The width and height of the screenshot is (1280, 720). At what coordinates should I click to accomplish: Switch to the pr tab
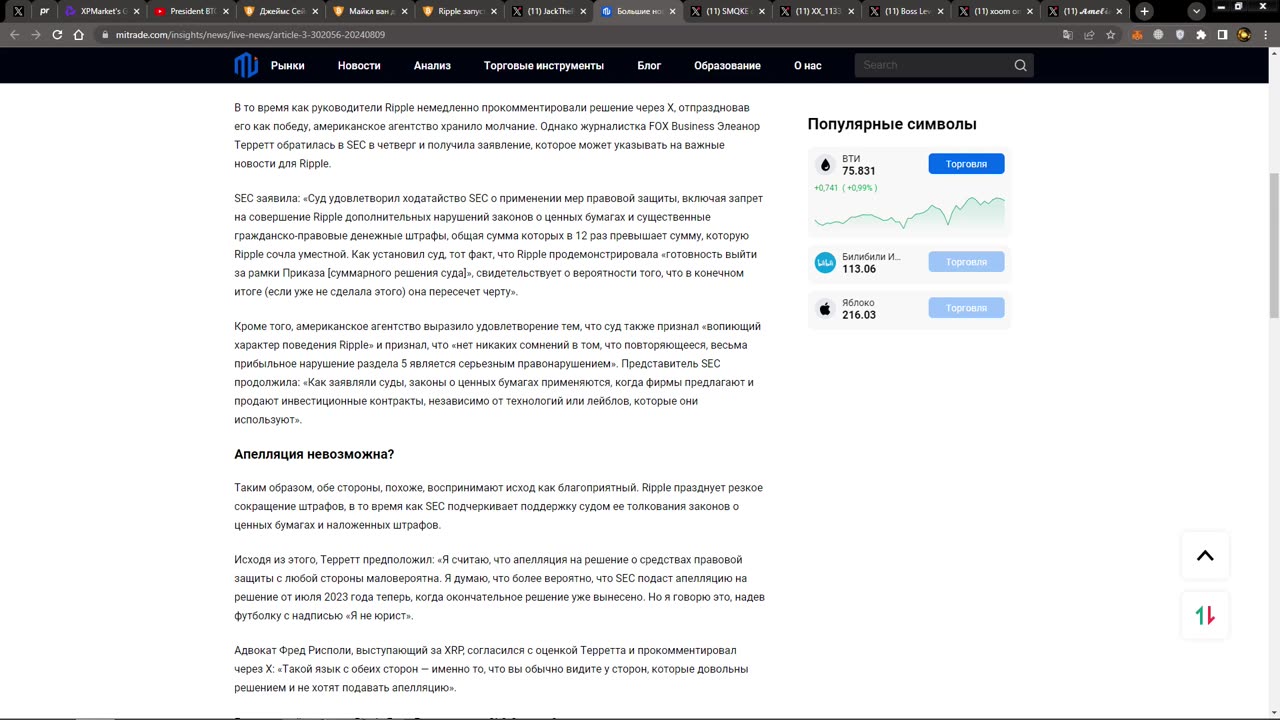44,11
